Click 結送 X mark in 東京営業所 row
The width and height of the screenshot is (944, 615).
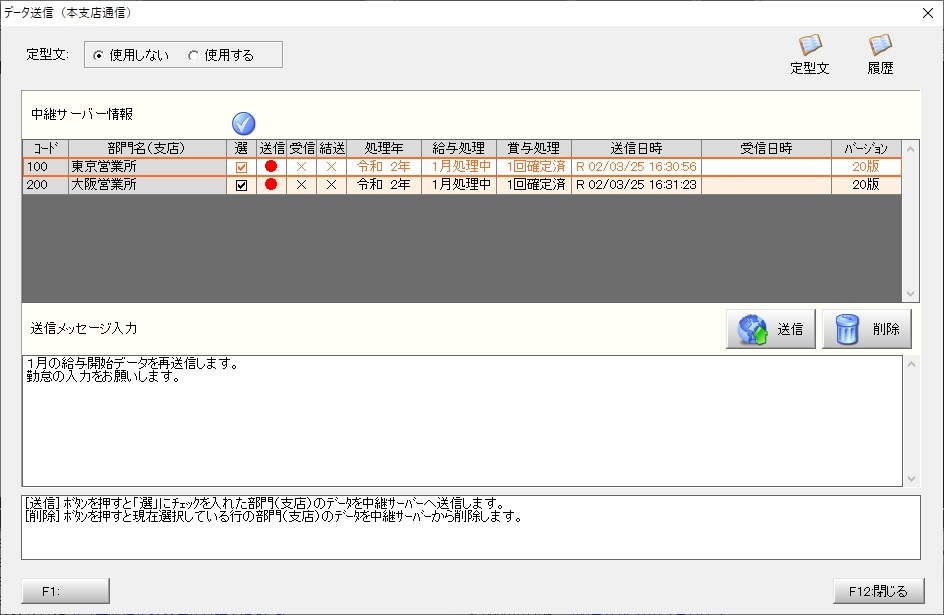[331, 167]
